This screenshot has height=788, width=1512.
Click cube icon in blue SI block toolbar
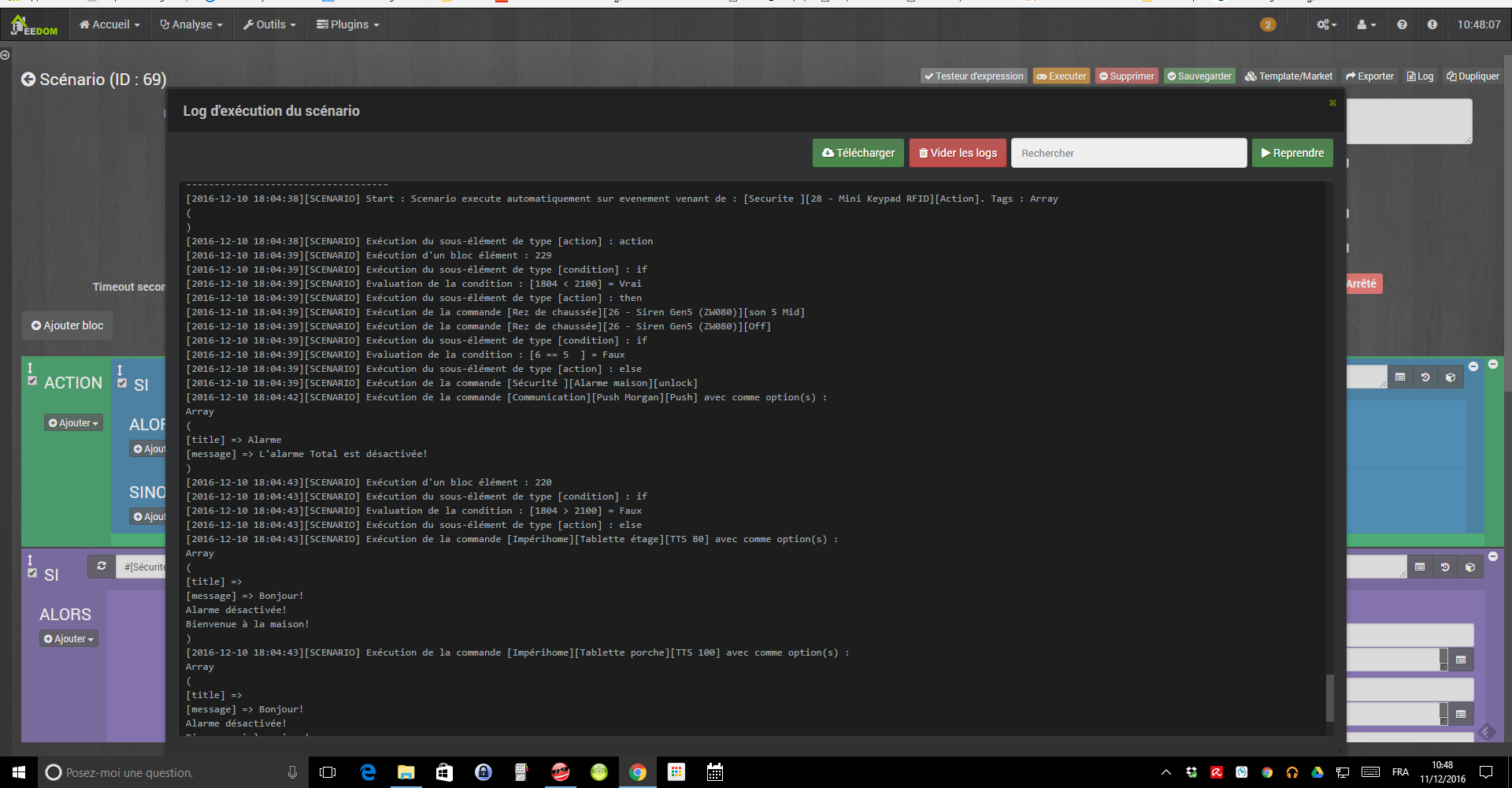1451,377
